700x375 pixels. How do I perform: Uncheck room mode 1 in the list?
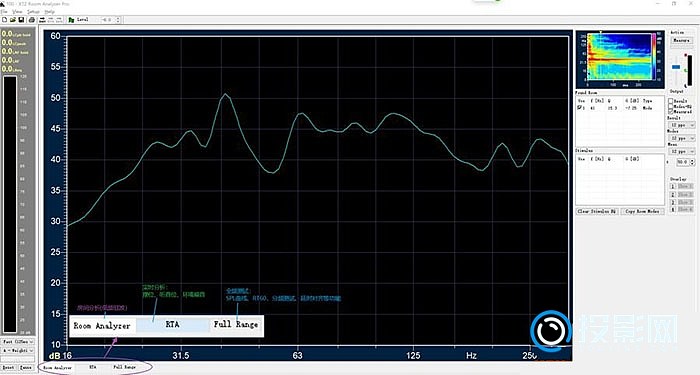point(580,108)
